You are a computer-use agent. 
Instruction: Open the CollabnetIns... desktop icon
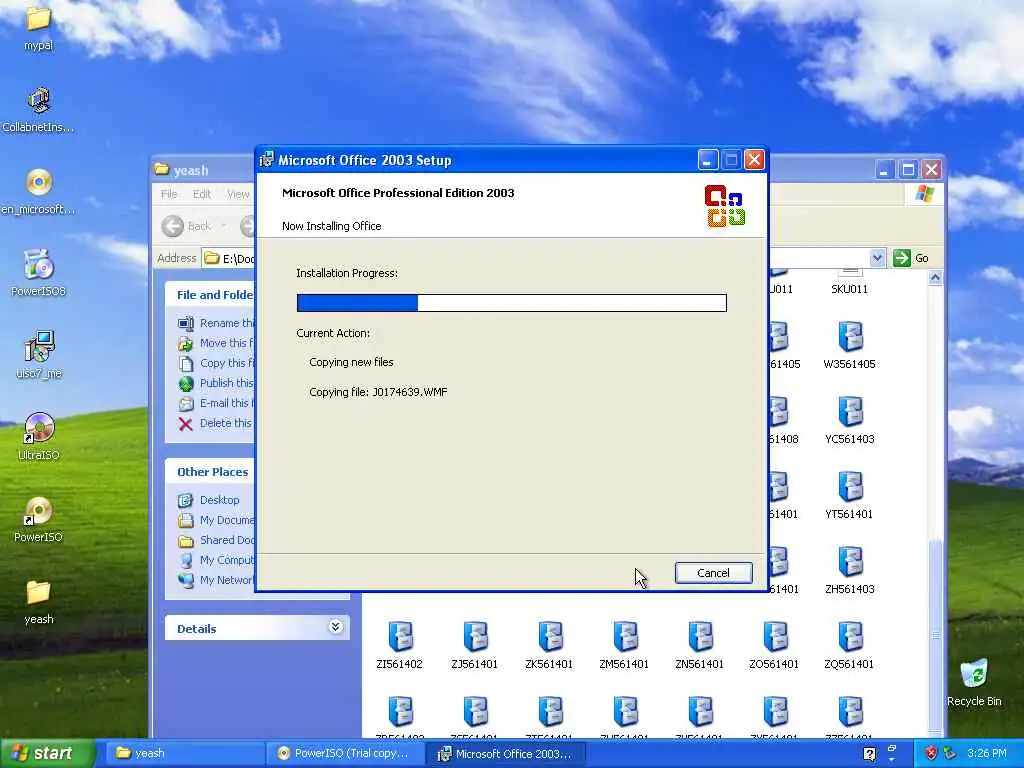[x=38, y=109]
